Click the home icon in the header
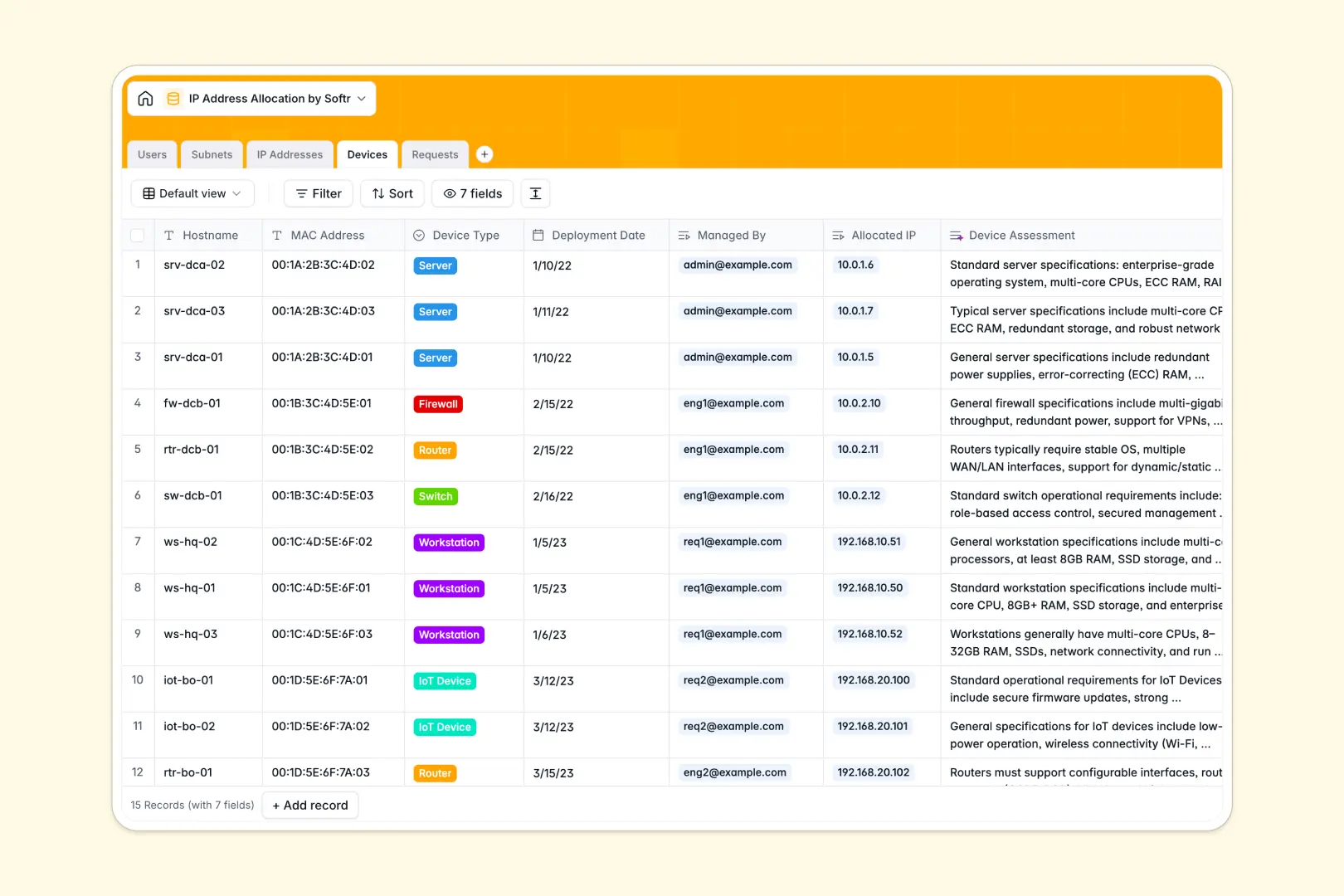Image resolution: width=1344 pixels, height=896 pixels. pos(145,98)
